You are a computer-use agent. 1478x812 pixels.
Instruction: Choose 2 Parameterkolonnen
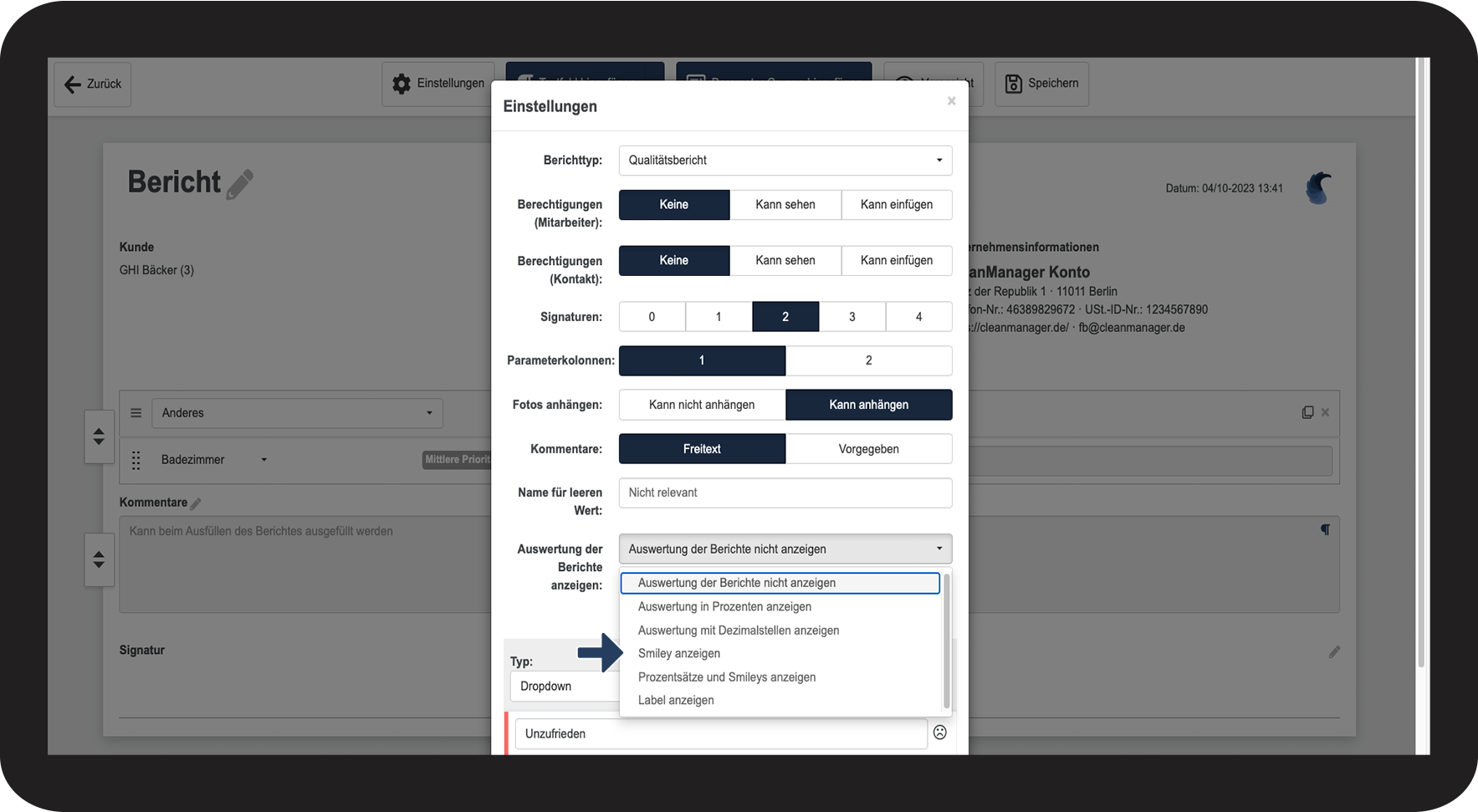[869, 360]
